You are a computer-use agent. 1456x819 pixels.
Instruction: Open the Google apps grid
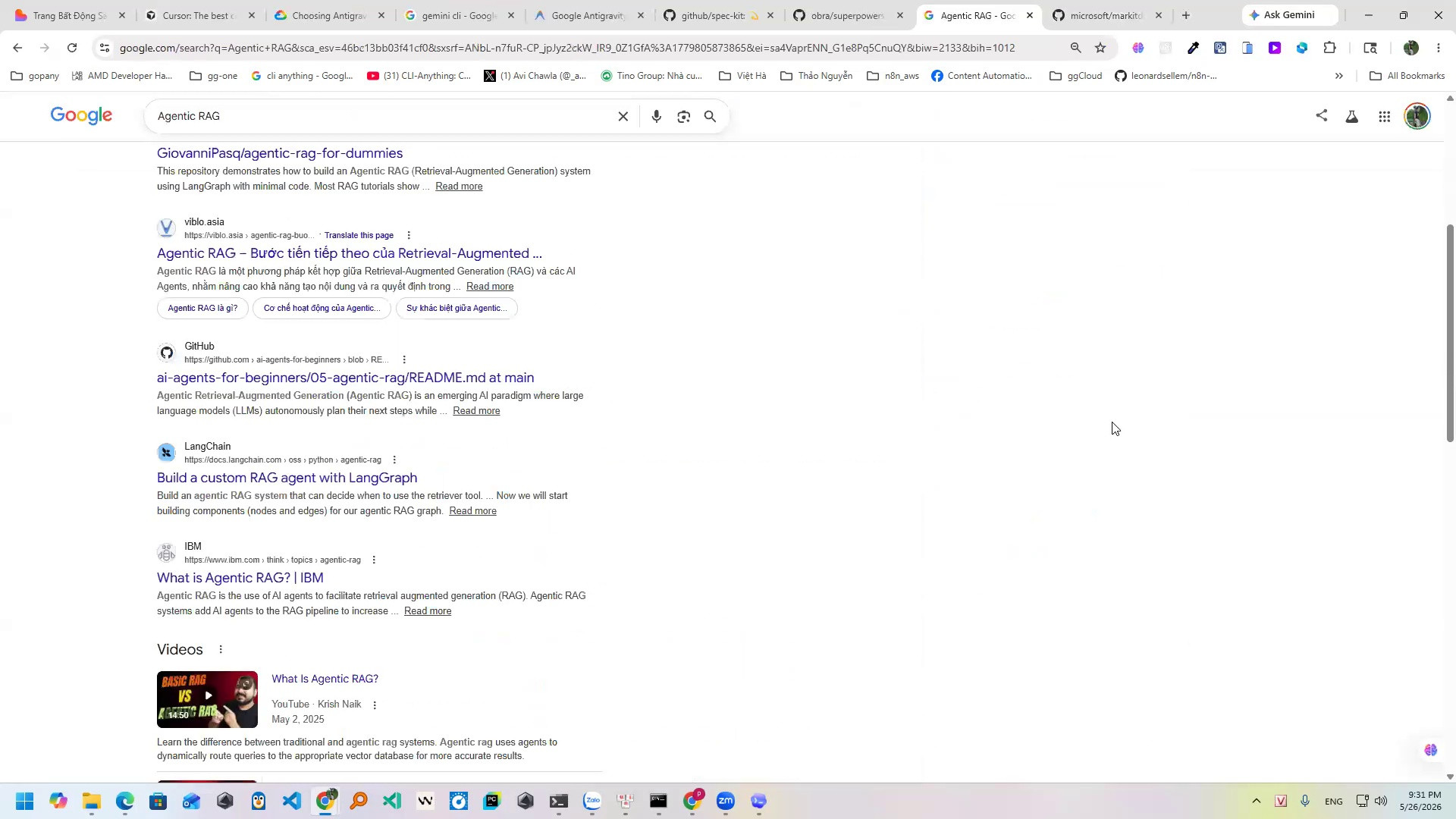click(1385, 117)
